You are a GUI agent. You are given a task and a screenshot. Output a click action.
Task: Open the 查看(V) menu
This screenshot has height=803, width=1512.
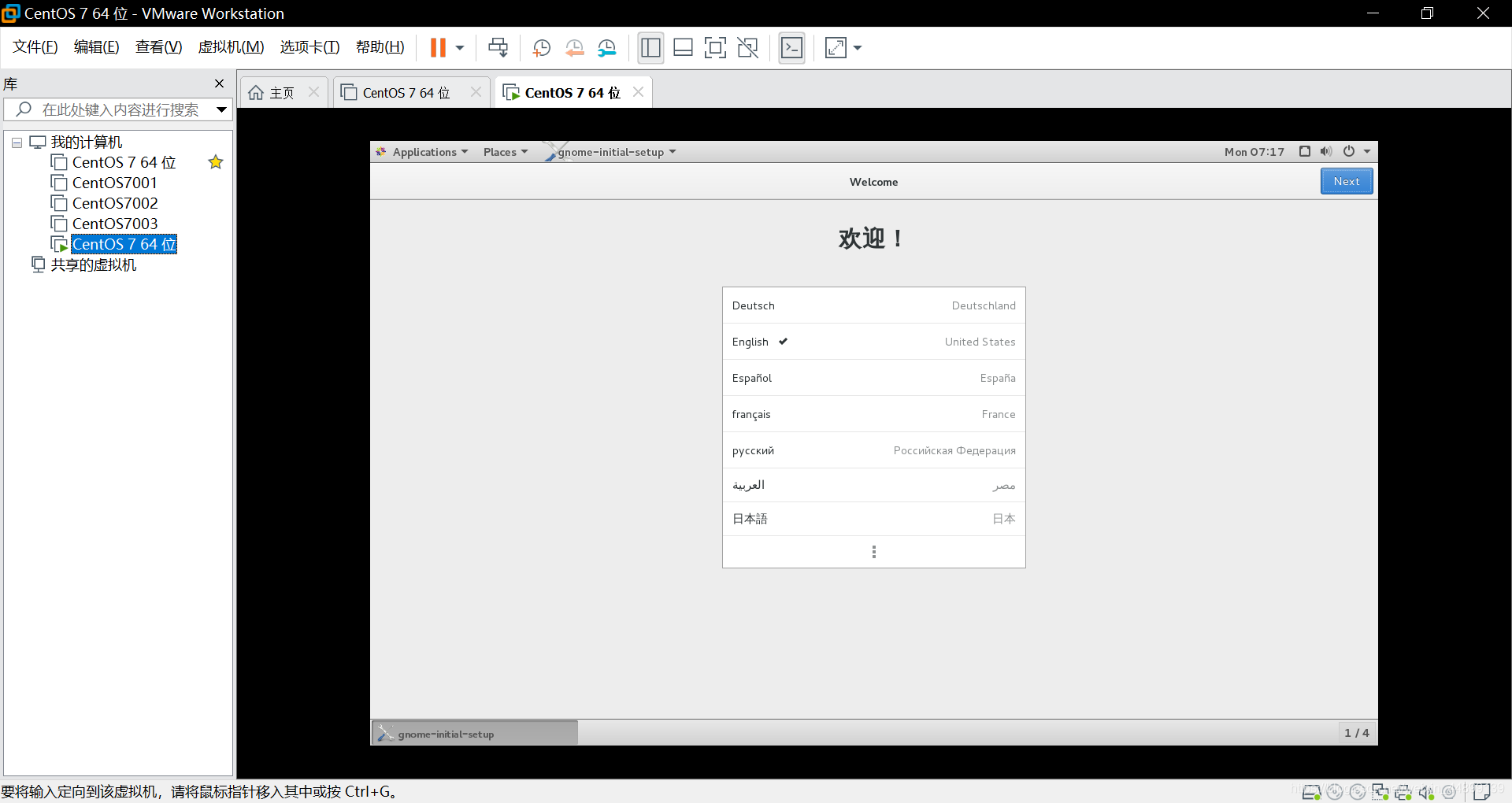click(x=158, y=47)
